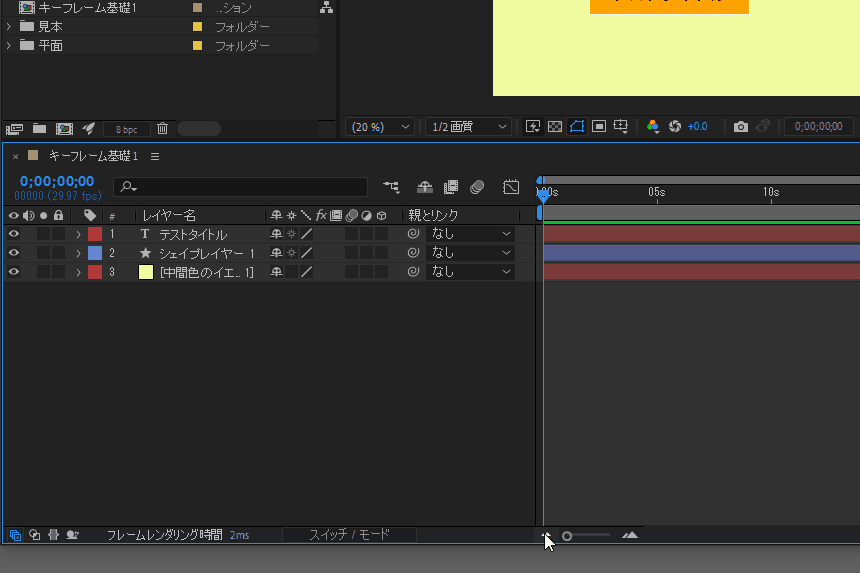Open the Show Channel color icon
Viewport: 860px width, 573px height.
click(x=653, y=127)
